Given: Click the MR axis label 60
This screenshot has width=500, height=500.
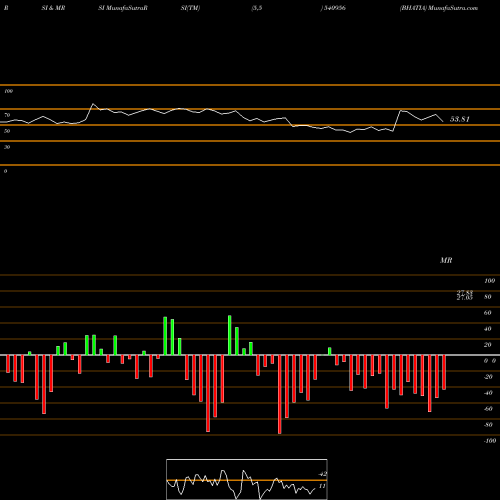Looking at the screenshot, I should click(488, 313).
